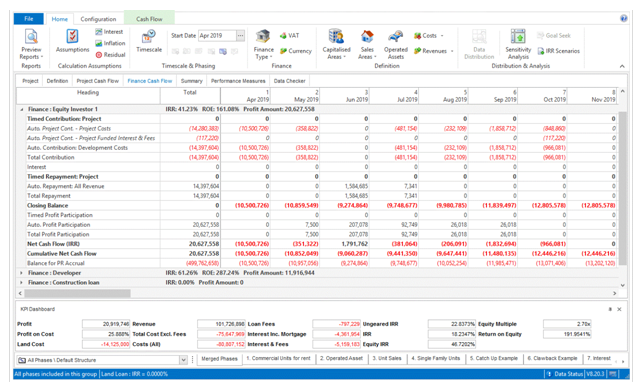Collapse Finance : Equity Investor 1 group

point(22,110)
